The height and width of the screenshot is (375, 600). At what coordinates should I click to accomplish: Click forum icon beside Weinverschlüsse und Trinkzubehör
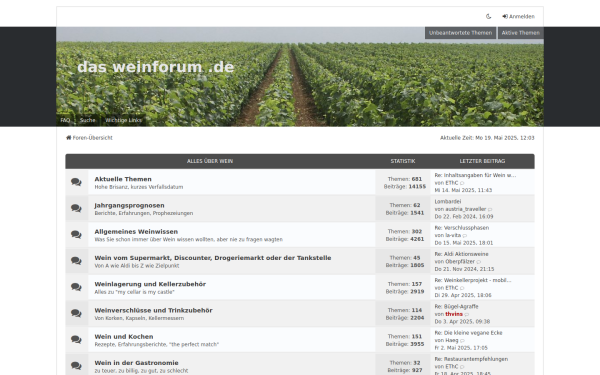click(x=76, y=313)
